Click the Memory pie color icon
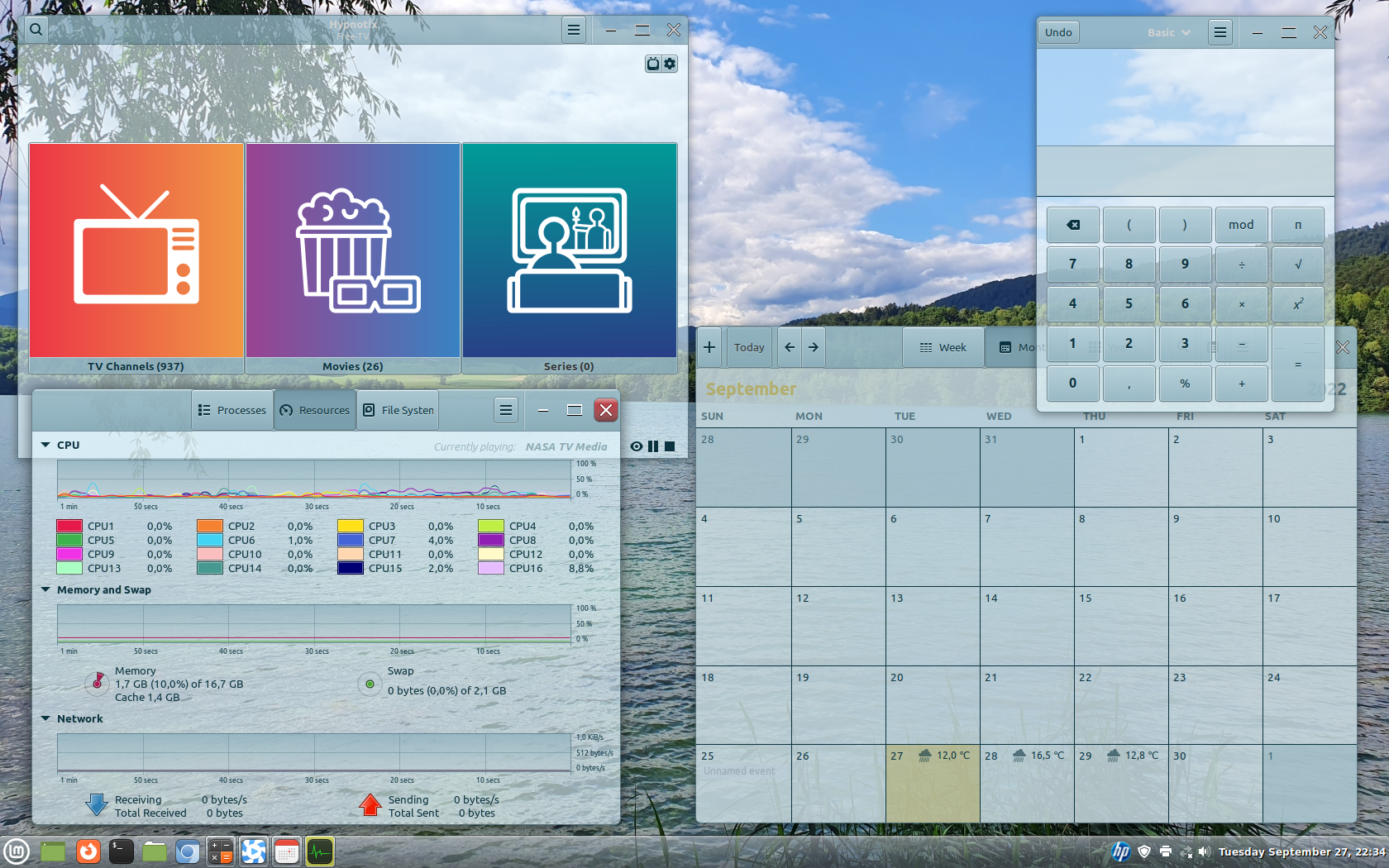1389x868 pixels. [x=98, y=683]
